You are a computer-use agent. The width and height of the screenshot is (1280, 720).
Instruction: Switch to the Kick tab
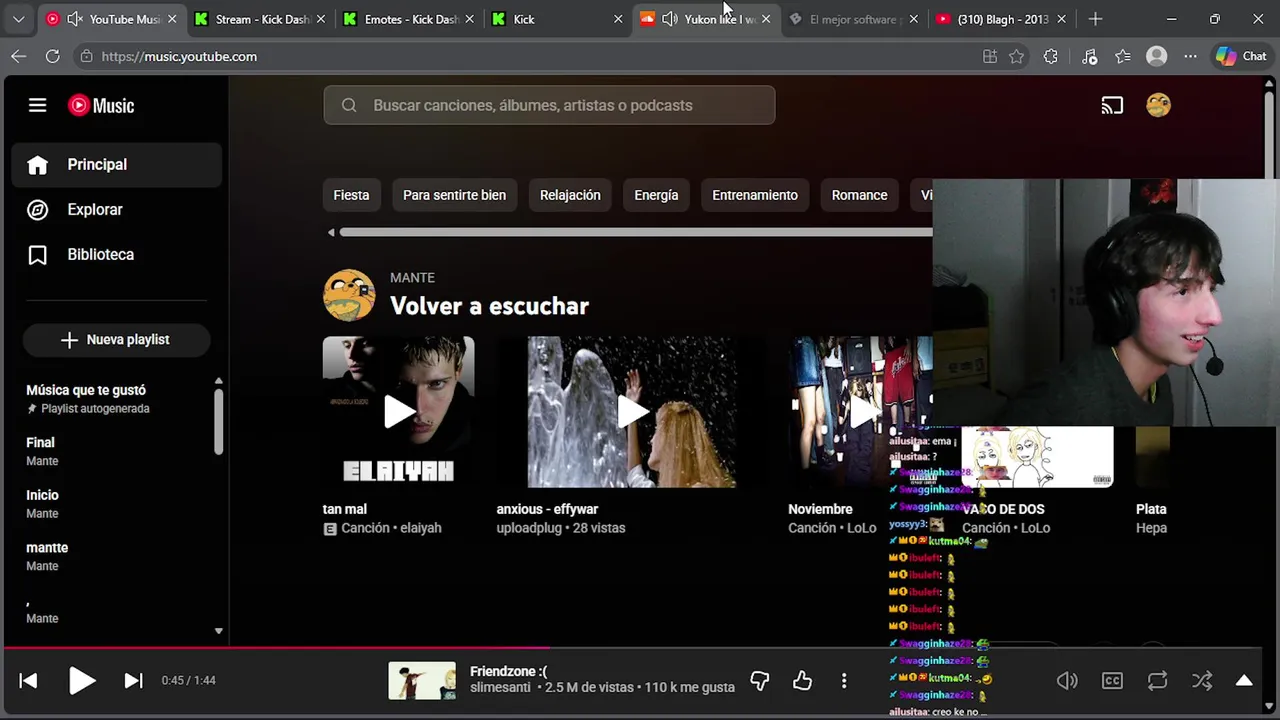pyautogui.click(x=558, y=19)
